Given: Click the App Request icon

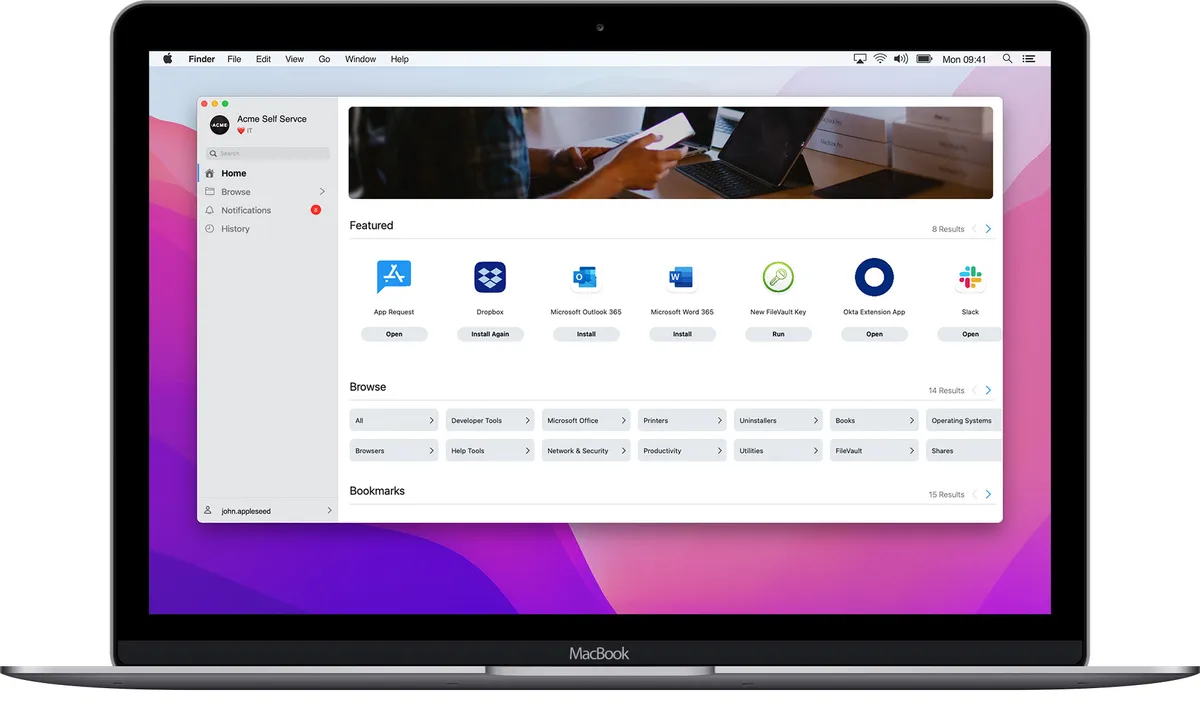Looking at the screenshot, I should pos(394,276).
